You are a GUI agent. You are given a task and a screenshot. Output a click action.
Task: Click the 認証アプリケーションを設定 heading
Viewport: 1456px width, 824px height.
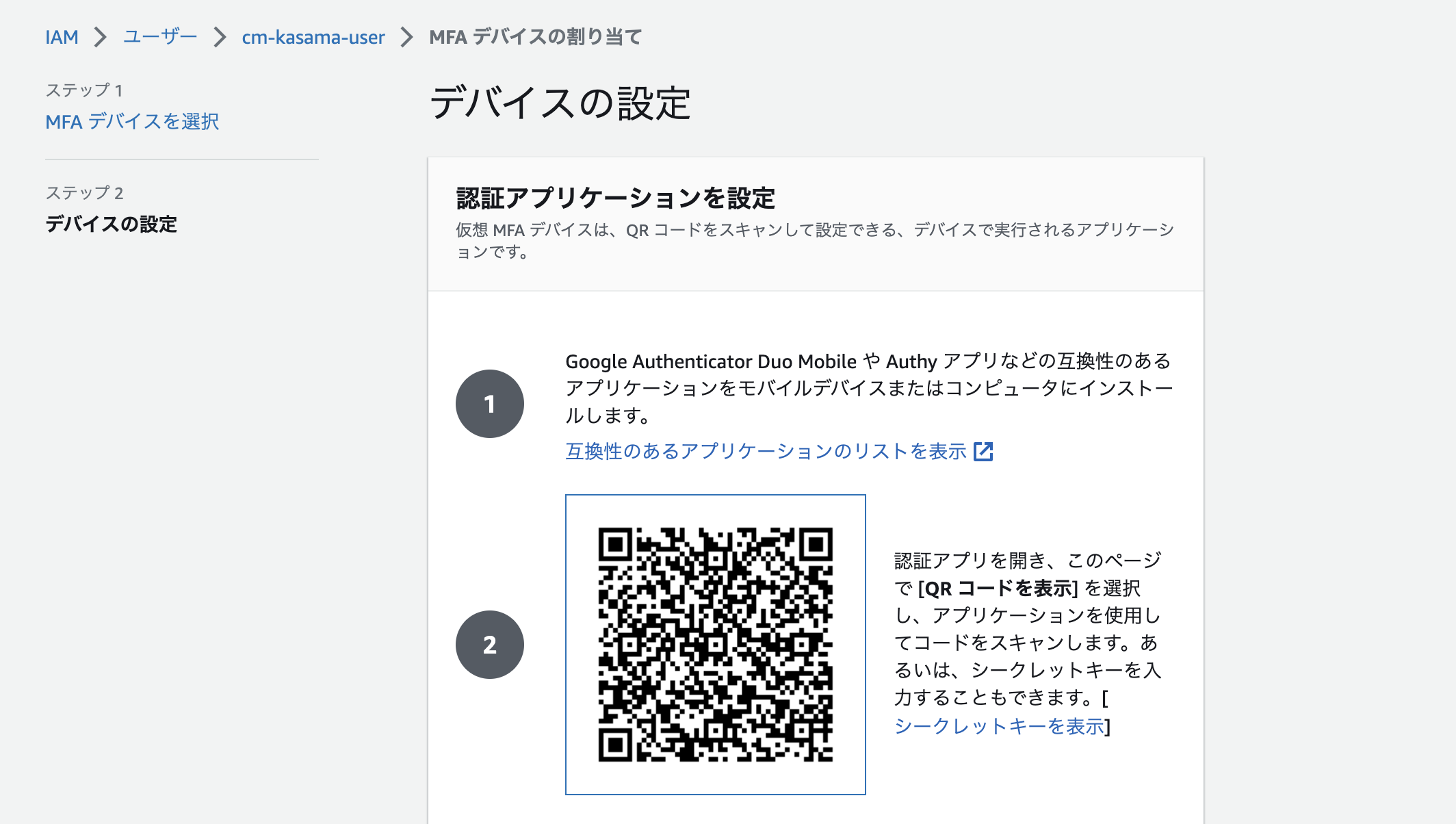pos(616,198)
